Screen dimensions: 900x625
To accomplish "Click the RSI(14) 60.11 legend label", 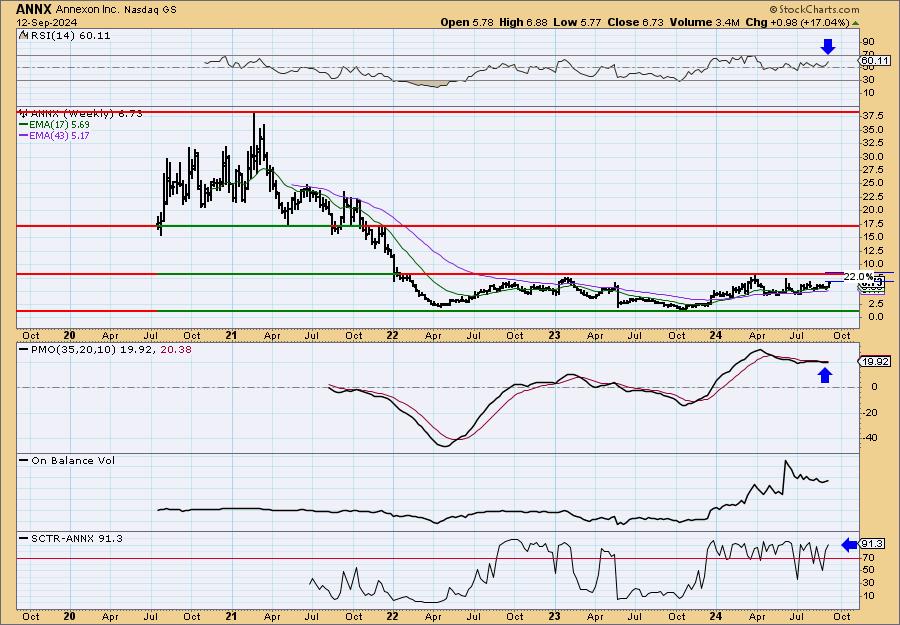I will click(70, 35).
